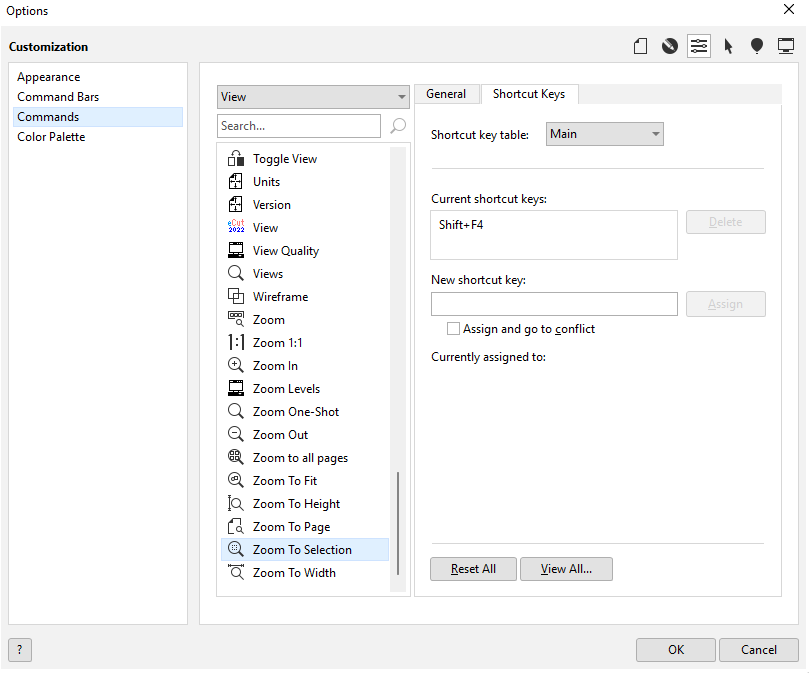Click the help question mark button
Screen dimensions: 809x673
pos(19,650)
